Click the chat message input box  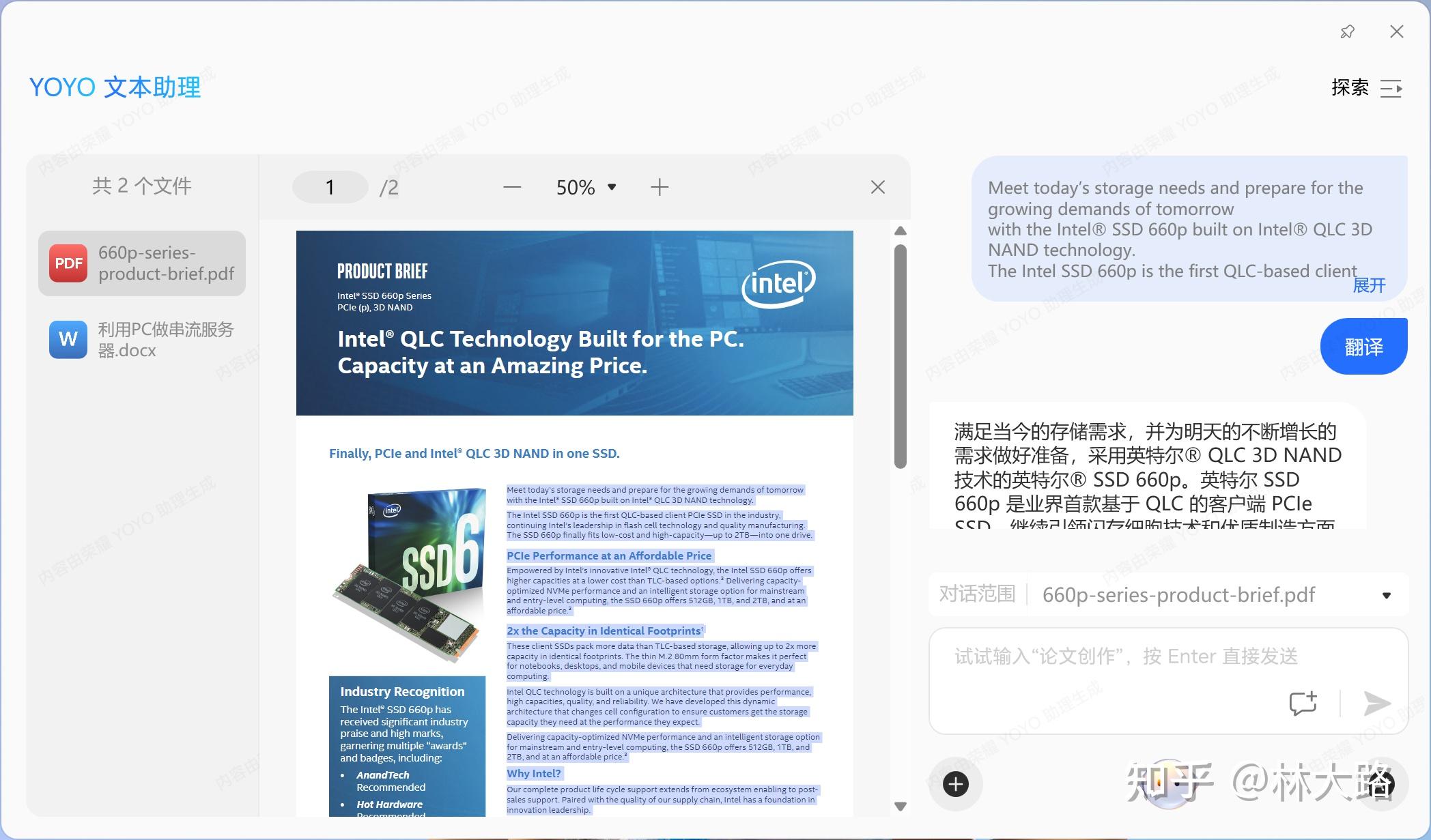tap(1169, 681)
